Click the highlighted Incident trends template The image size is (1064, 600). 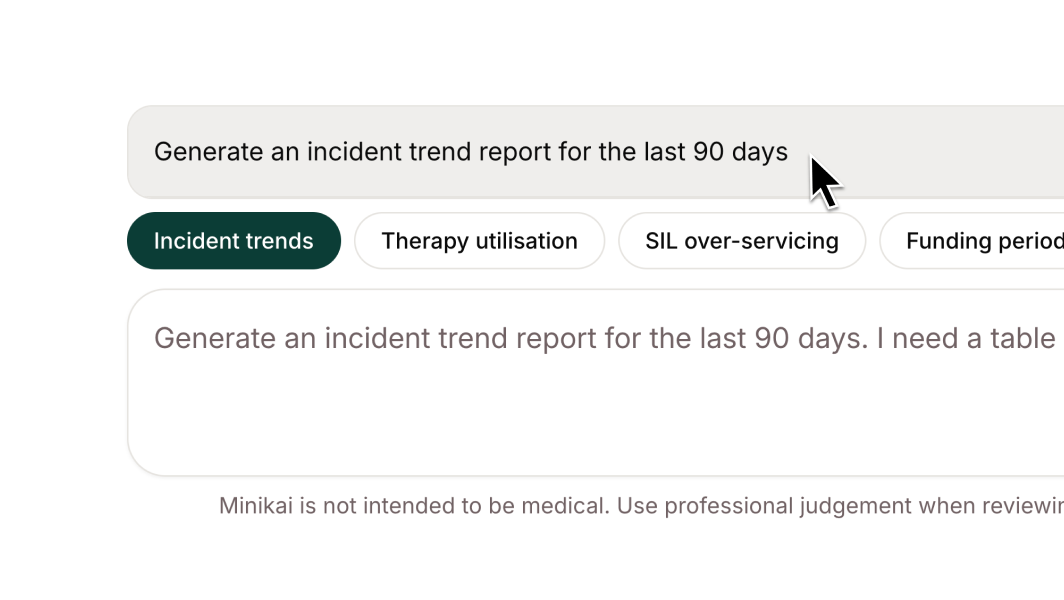click(233, 241)
